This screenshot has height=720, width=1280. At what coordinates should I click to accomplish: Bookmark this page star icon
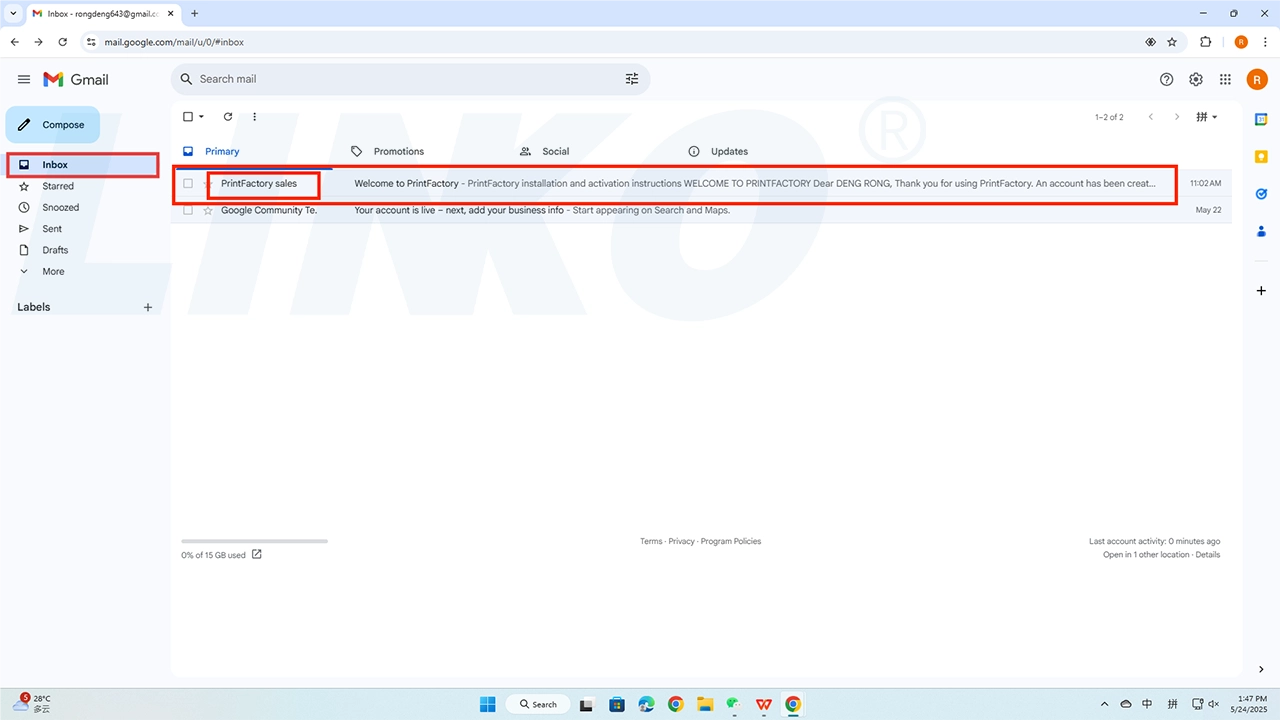pos(1172,42)
